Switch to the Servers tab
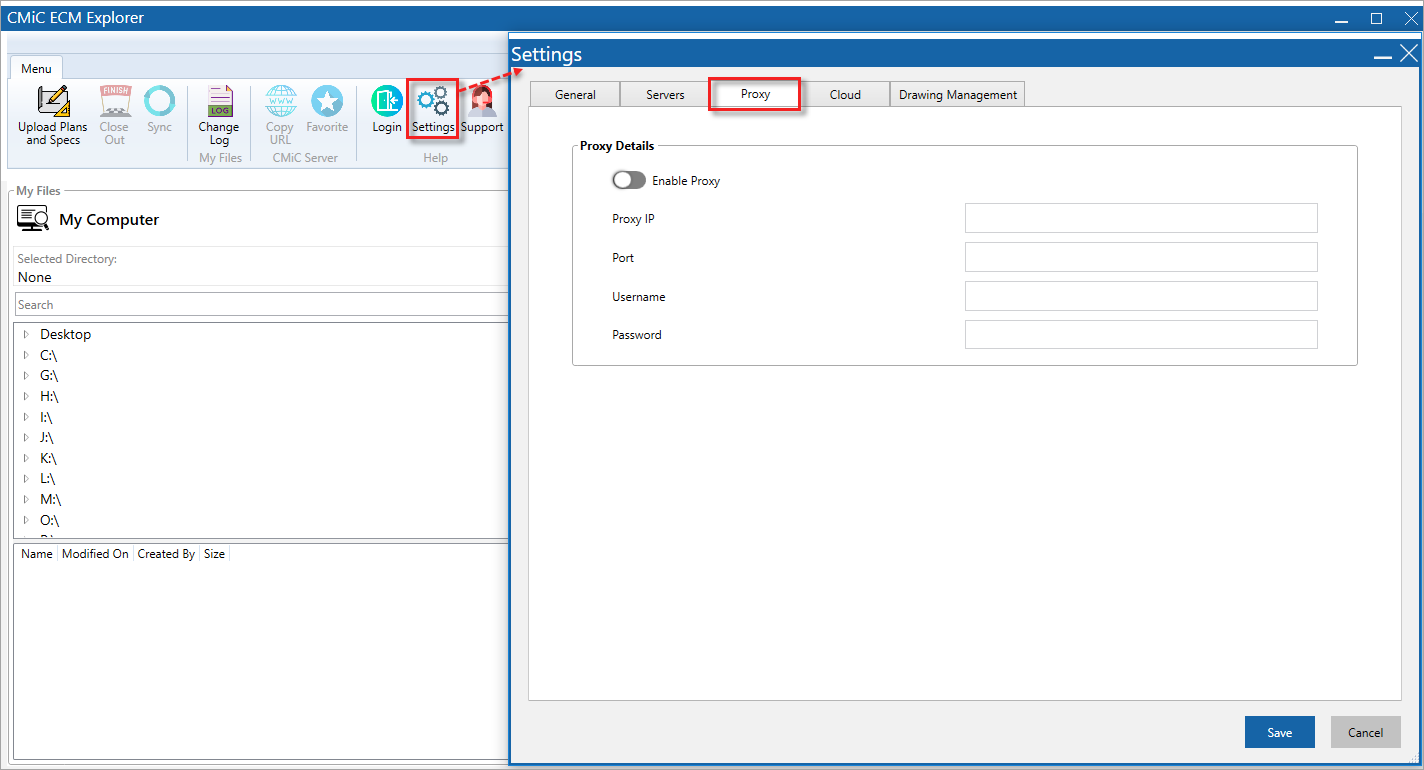 [665, 94]
